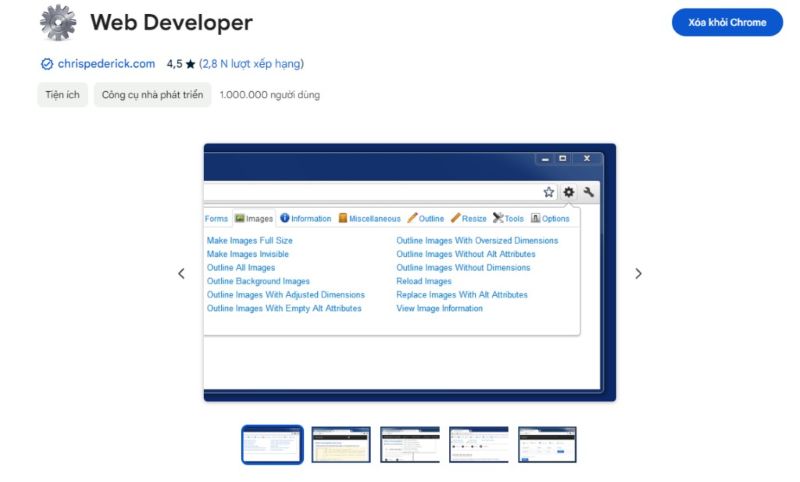Click the gear icon in screenshot toolbar
Viewport: 800px width, 482px height.
pos(569,192)
